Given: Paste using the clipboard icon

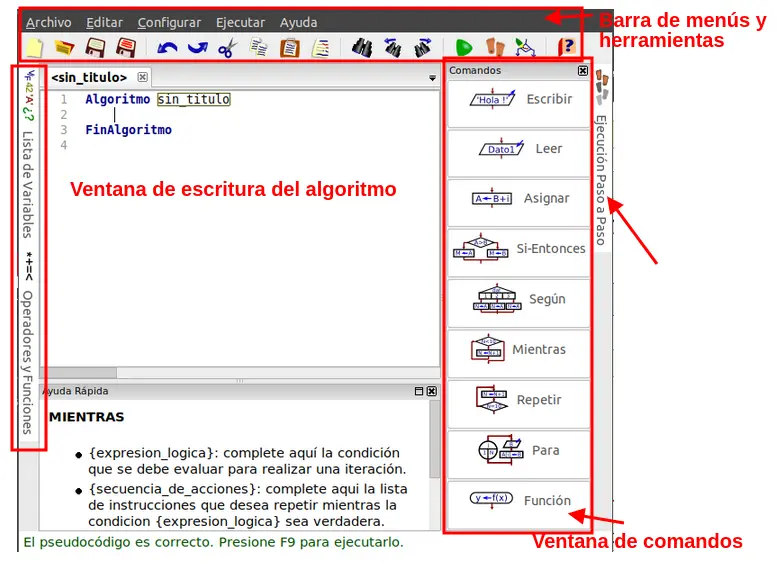Looking at the screenshot, I should point(290,48).
